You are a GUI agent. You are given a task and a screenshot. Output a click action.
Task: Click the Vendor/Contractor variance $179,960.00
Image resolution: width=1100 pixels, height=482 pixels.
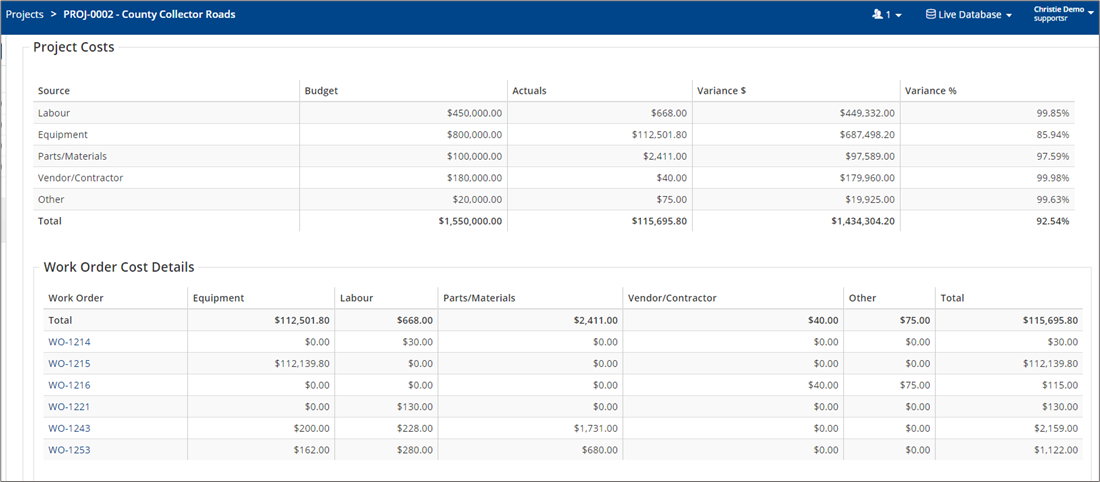[x=867, y=178]
